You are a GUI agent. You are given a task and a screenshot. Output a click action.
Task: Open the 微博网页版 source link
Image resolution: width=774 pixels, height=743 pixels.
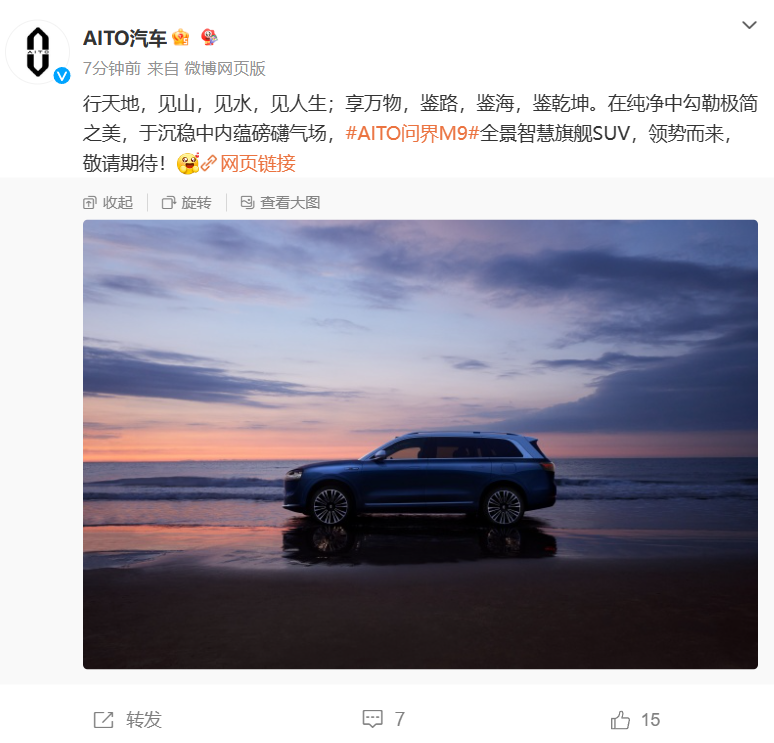225,68
